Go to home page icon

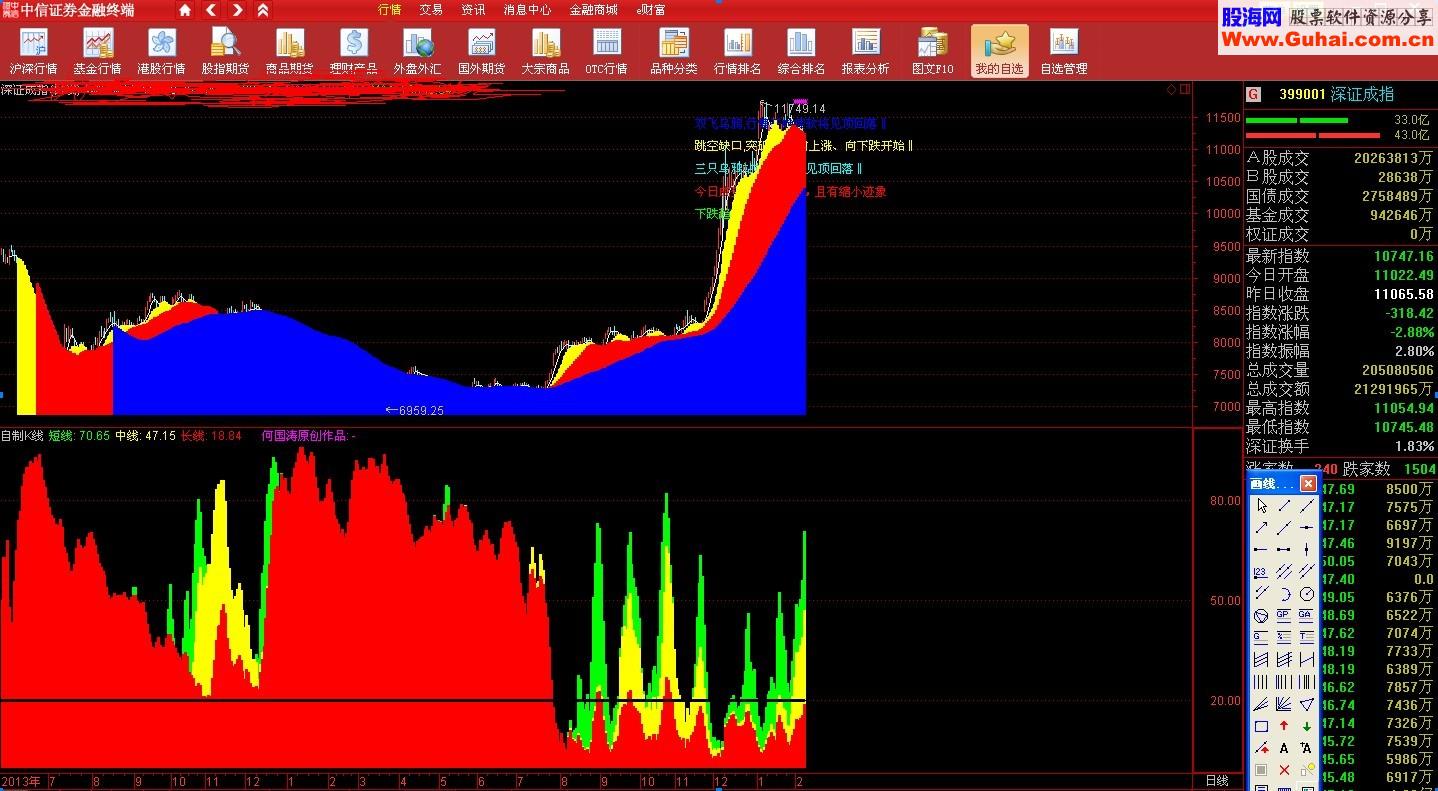pos(185,10)
